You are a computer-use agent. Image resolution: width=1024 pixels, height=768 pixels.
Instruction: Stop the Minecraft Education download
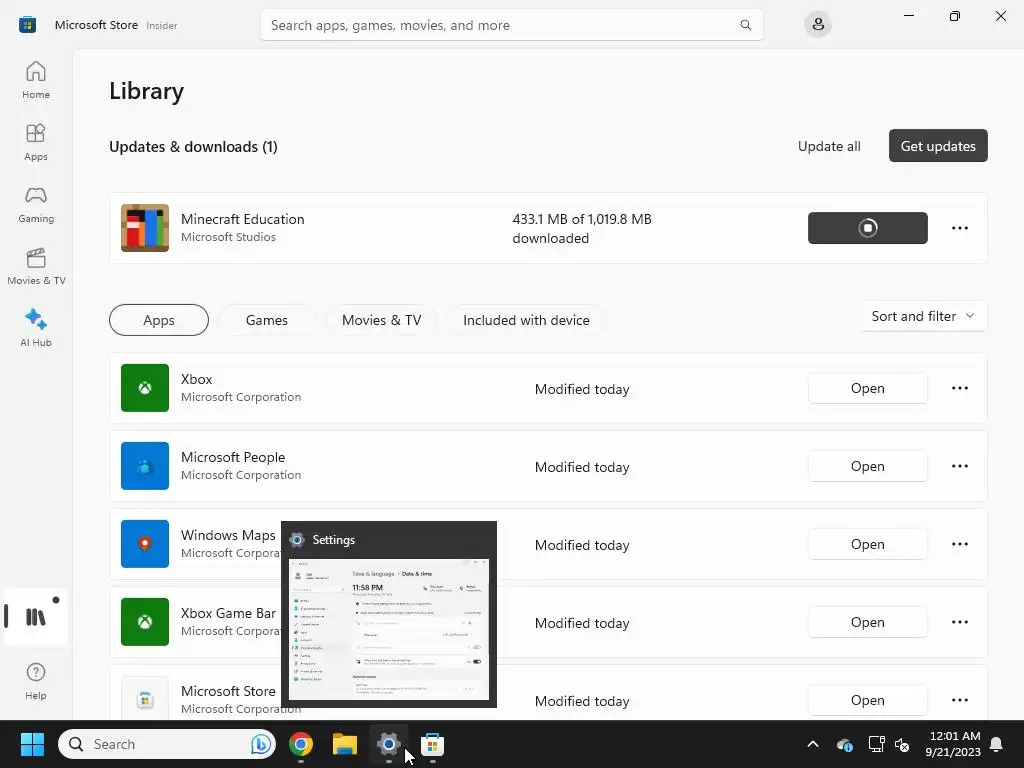tap(867, 228)
